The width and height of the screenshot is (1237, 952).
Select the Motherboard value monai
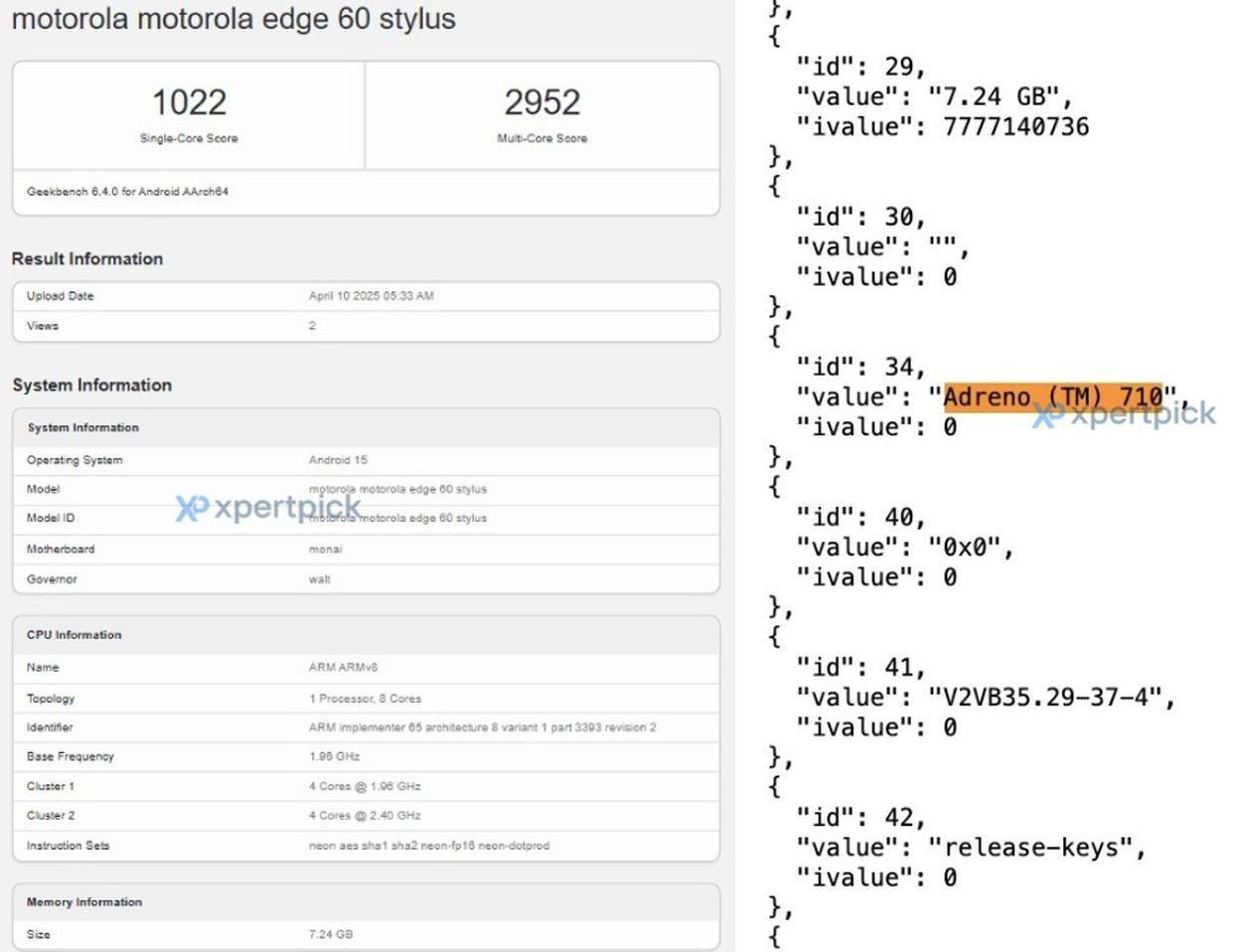pos(325,549)
